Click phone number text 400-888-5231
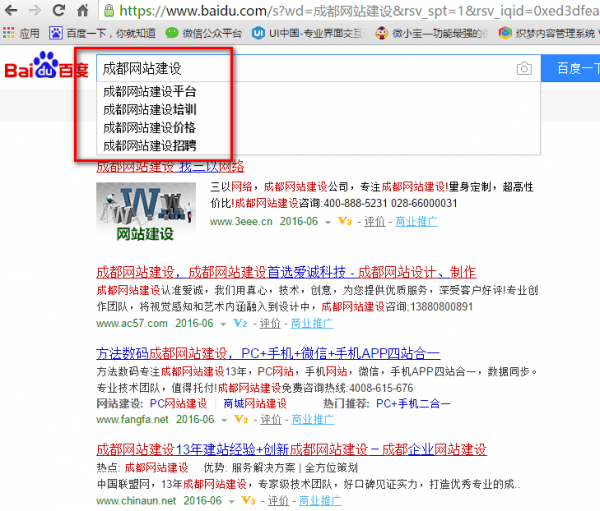This screenshot has height=511, width=600. (355, 203)
